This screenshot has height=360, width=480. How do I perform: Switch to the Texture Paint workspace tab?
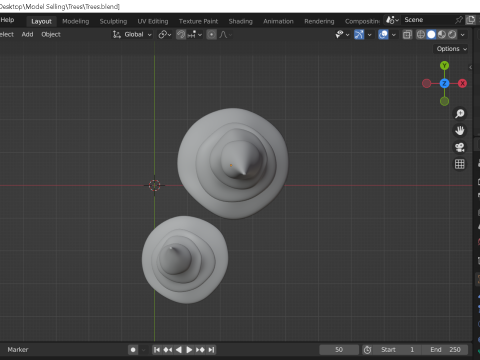click(x=198, y=21)
